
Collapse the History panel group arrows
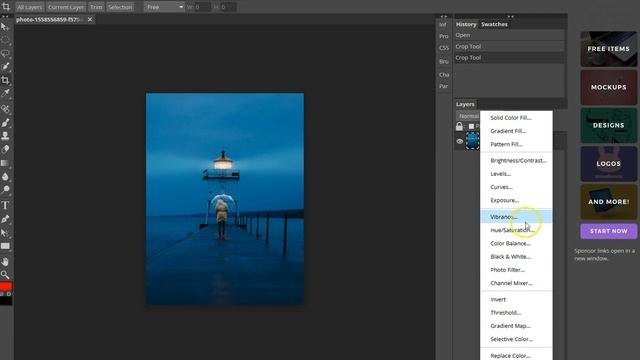click(510, 16)
